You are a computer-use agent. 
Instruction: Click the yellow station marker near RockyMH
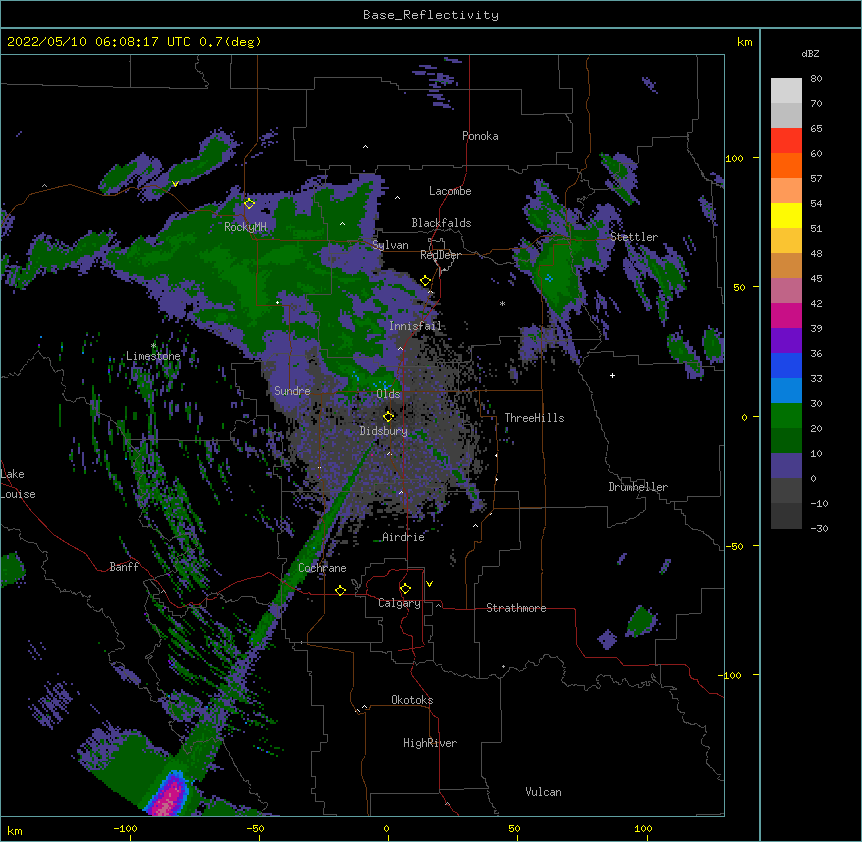[249, 203]
